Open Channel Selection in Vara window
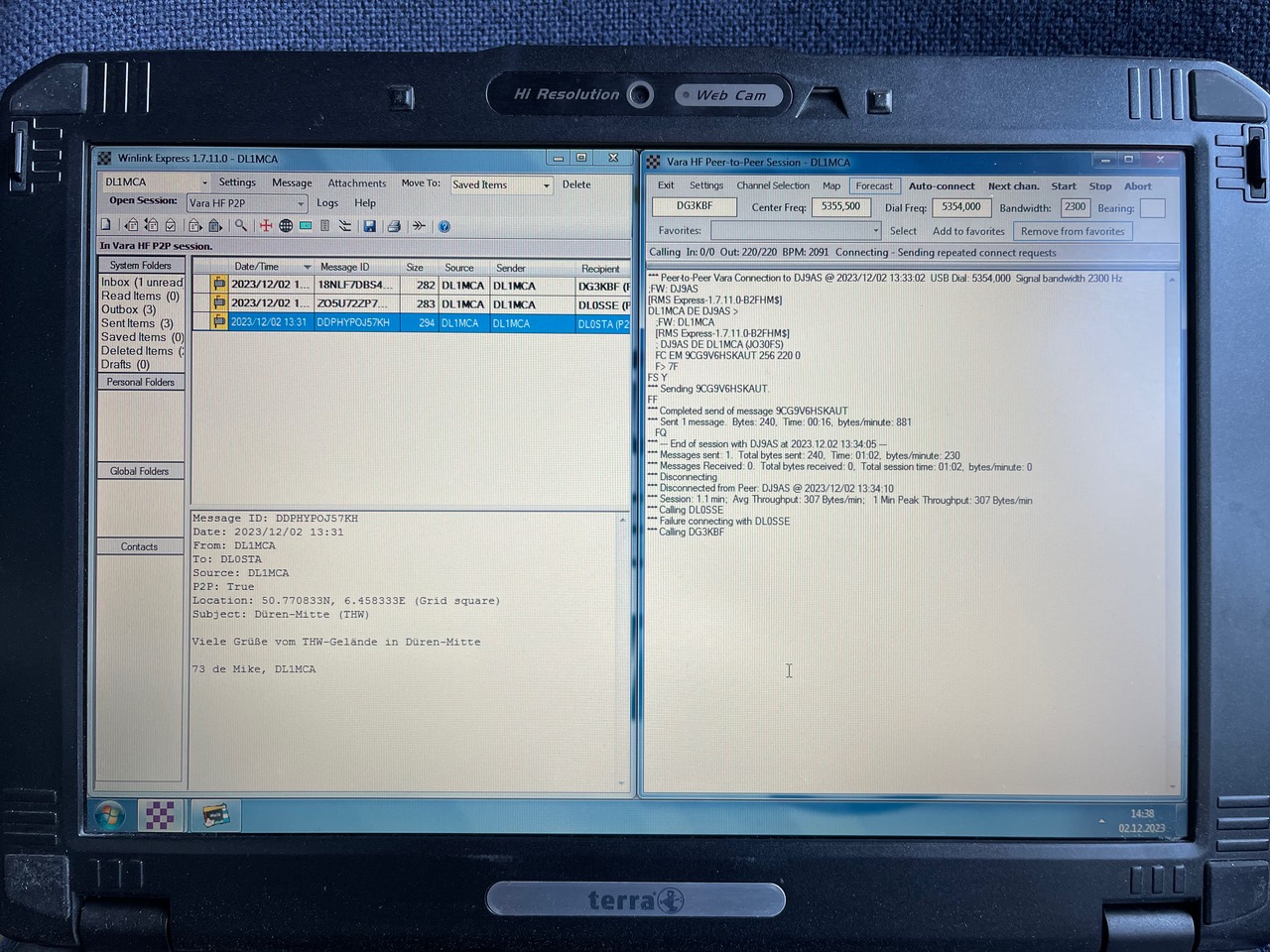The width and height of the screenshot is (1270, 952). [x=773, y=185]
